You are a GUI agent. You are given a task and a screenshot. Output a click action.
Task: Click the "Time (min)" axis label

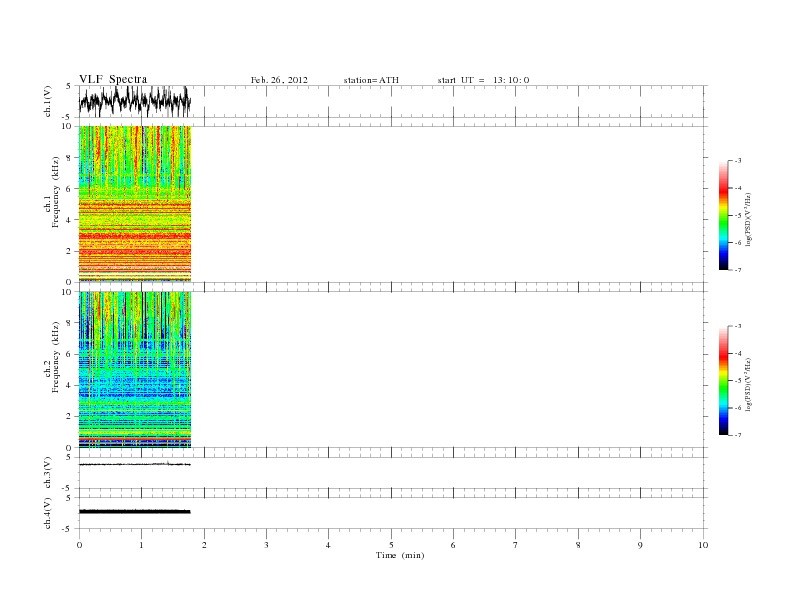pos(400,555)
